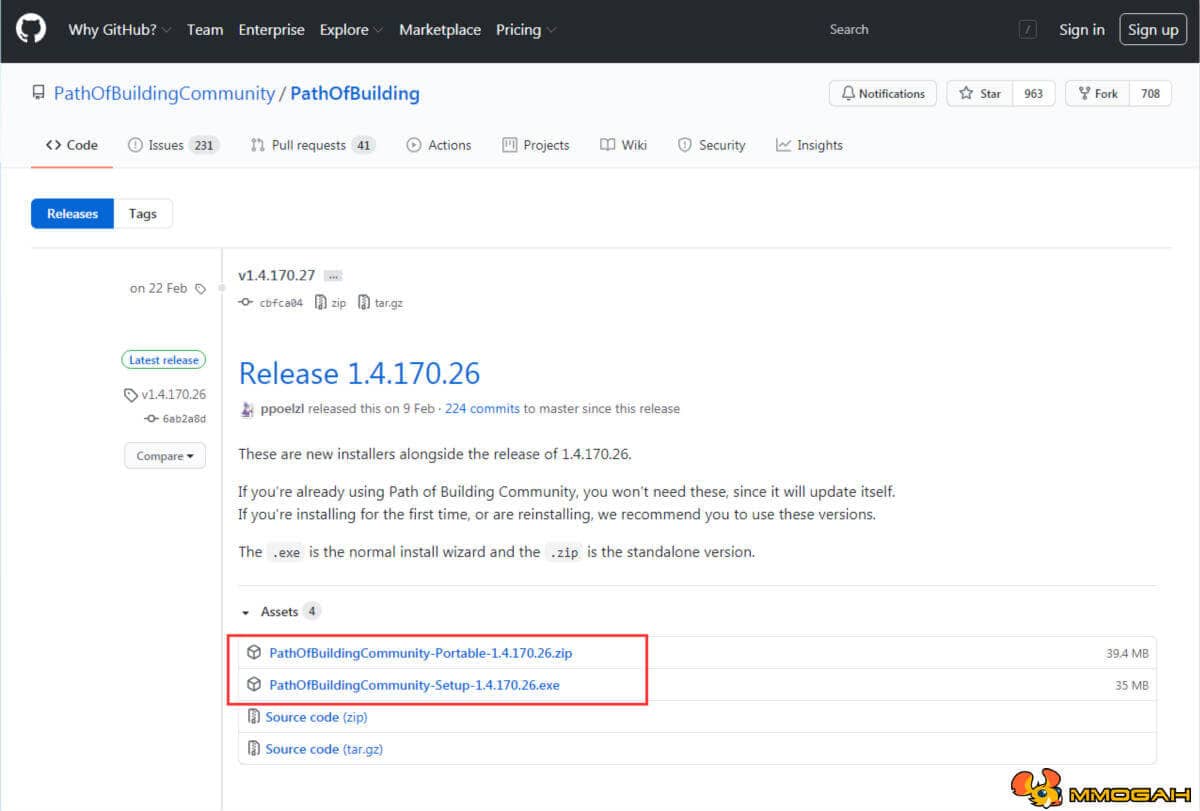This screenshot has width=1200, height=811.
Task: Click the Sign up button
Action: click(x=1153, y=30)
